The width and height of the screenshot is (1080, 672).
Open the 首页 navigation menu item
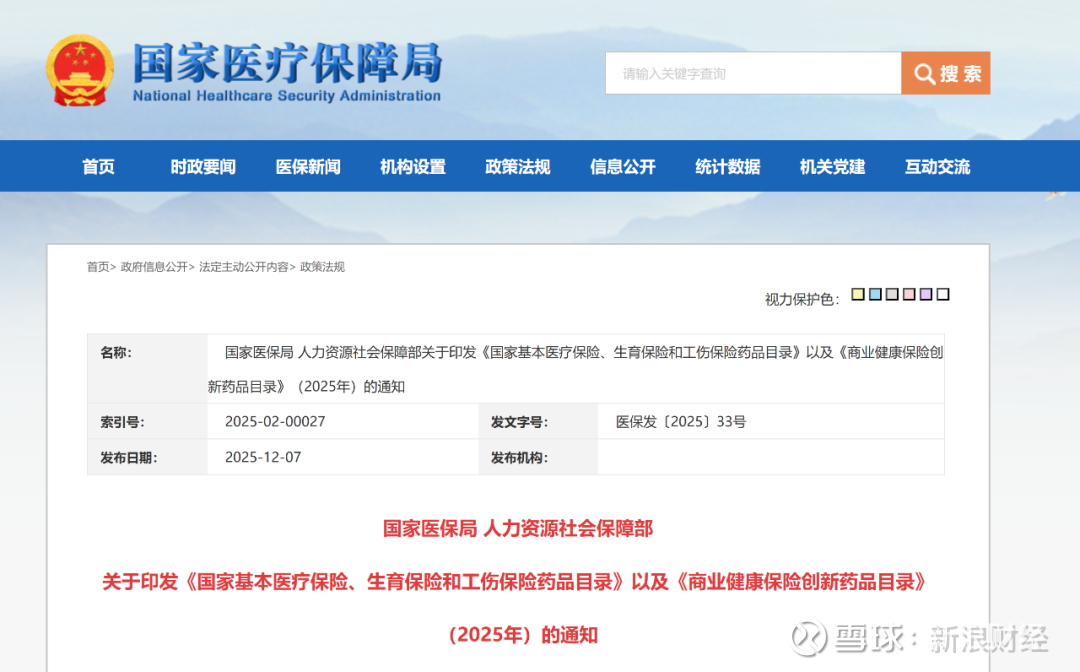[x=98, y=167]
